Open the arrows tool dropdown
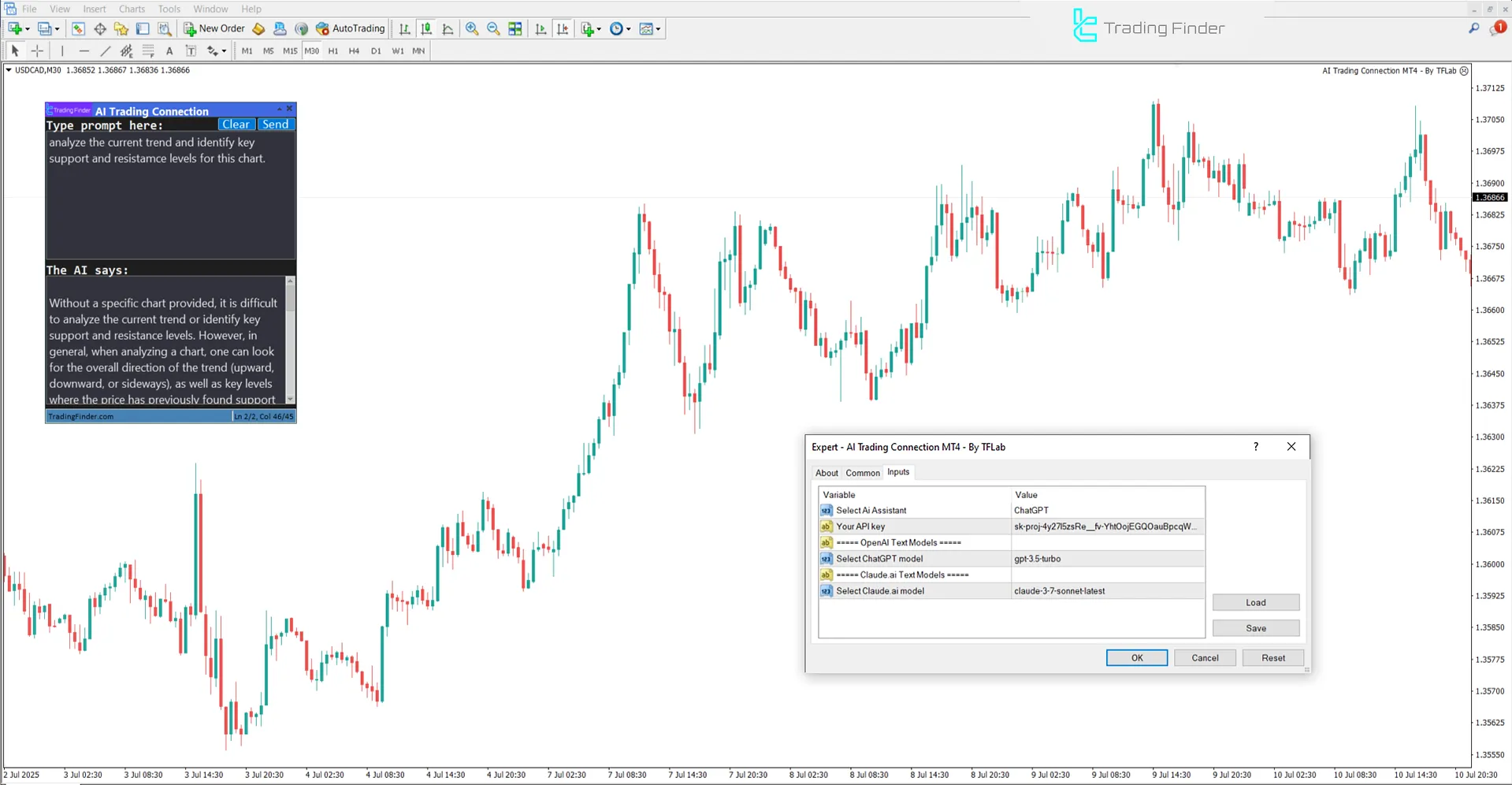Screen dimensions: 1512x785 click(x=224, y=50)
